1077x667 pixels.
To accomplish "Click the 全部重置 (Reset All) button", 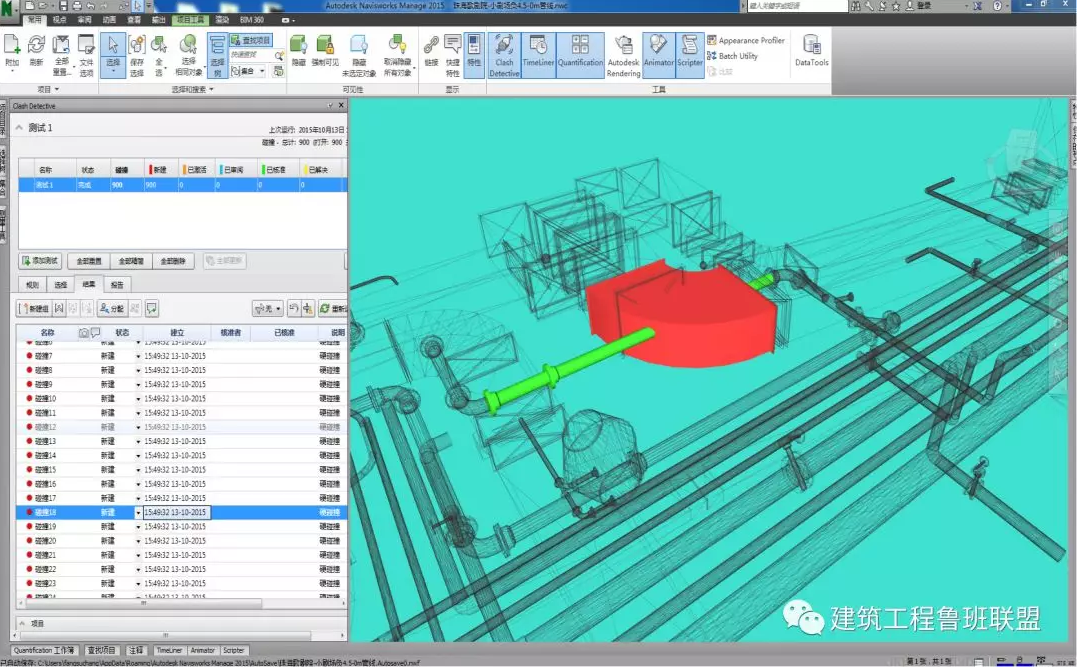I will [x=89, y=261].
